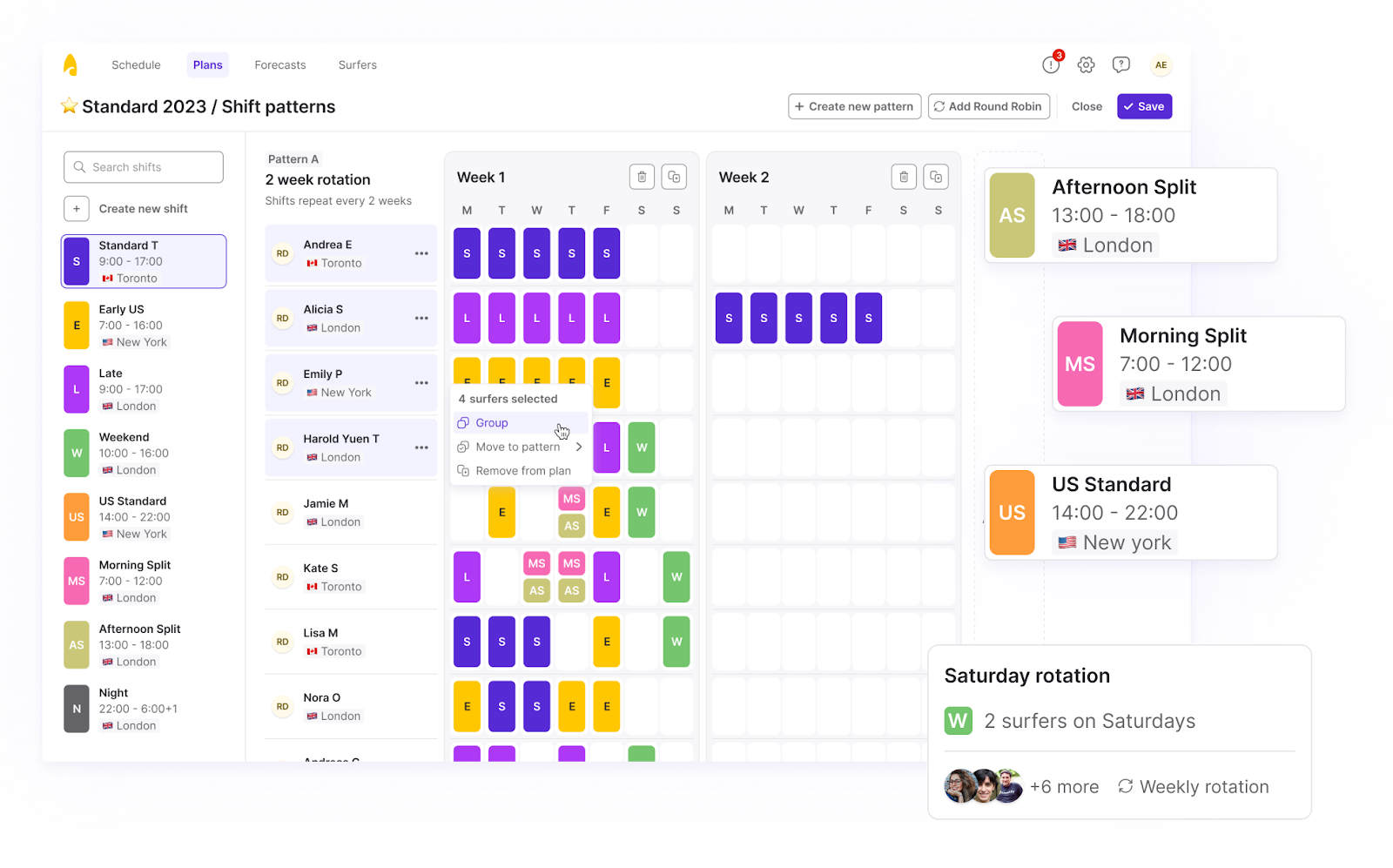Show the +6 more surfers
The height and width of the screenshot is (868, 1393).
[x=1064, y=787]
